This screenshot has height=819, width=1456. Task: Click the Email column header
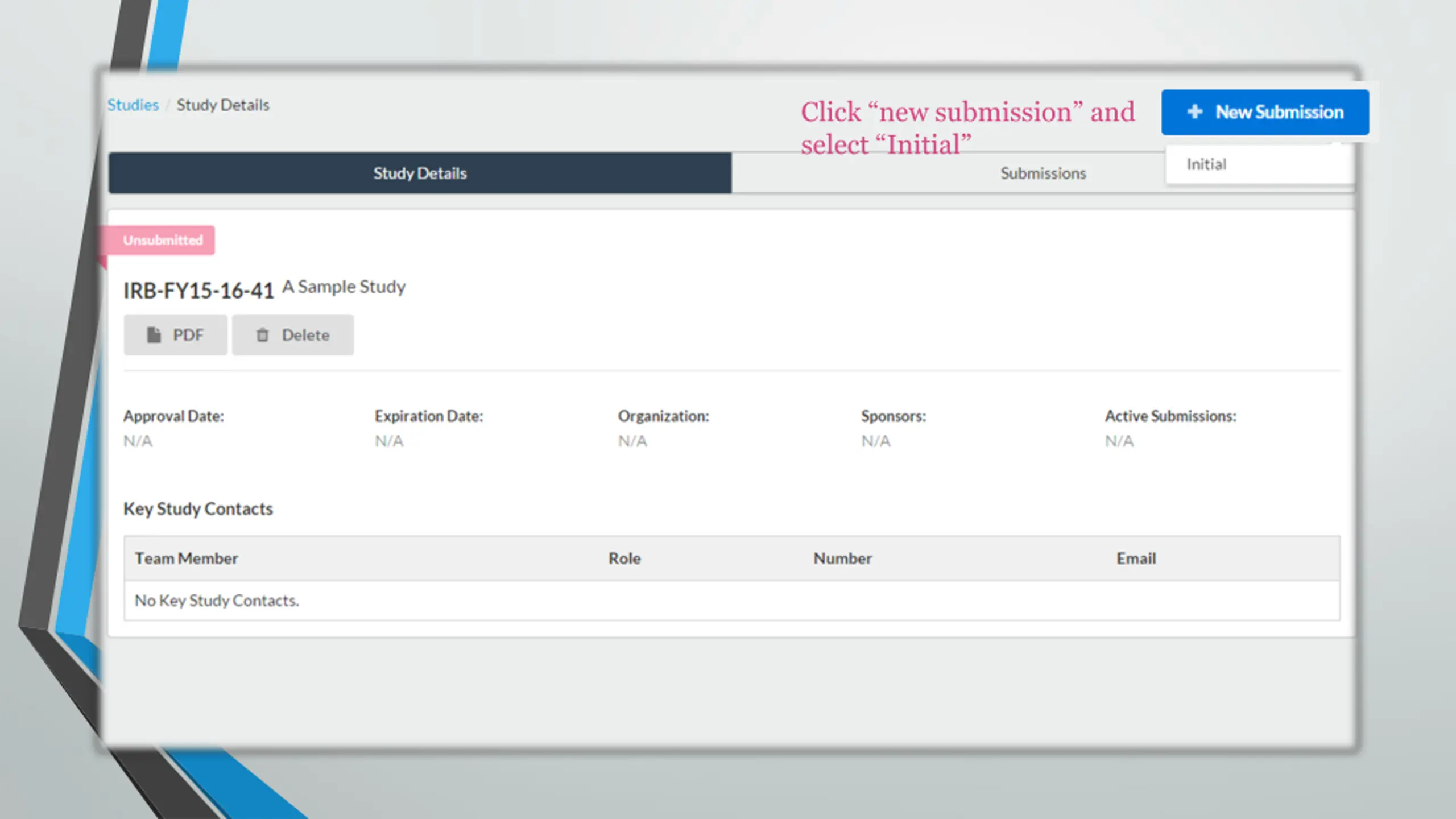point(1136,559)
